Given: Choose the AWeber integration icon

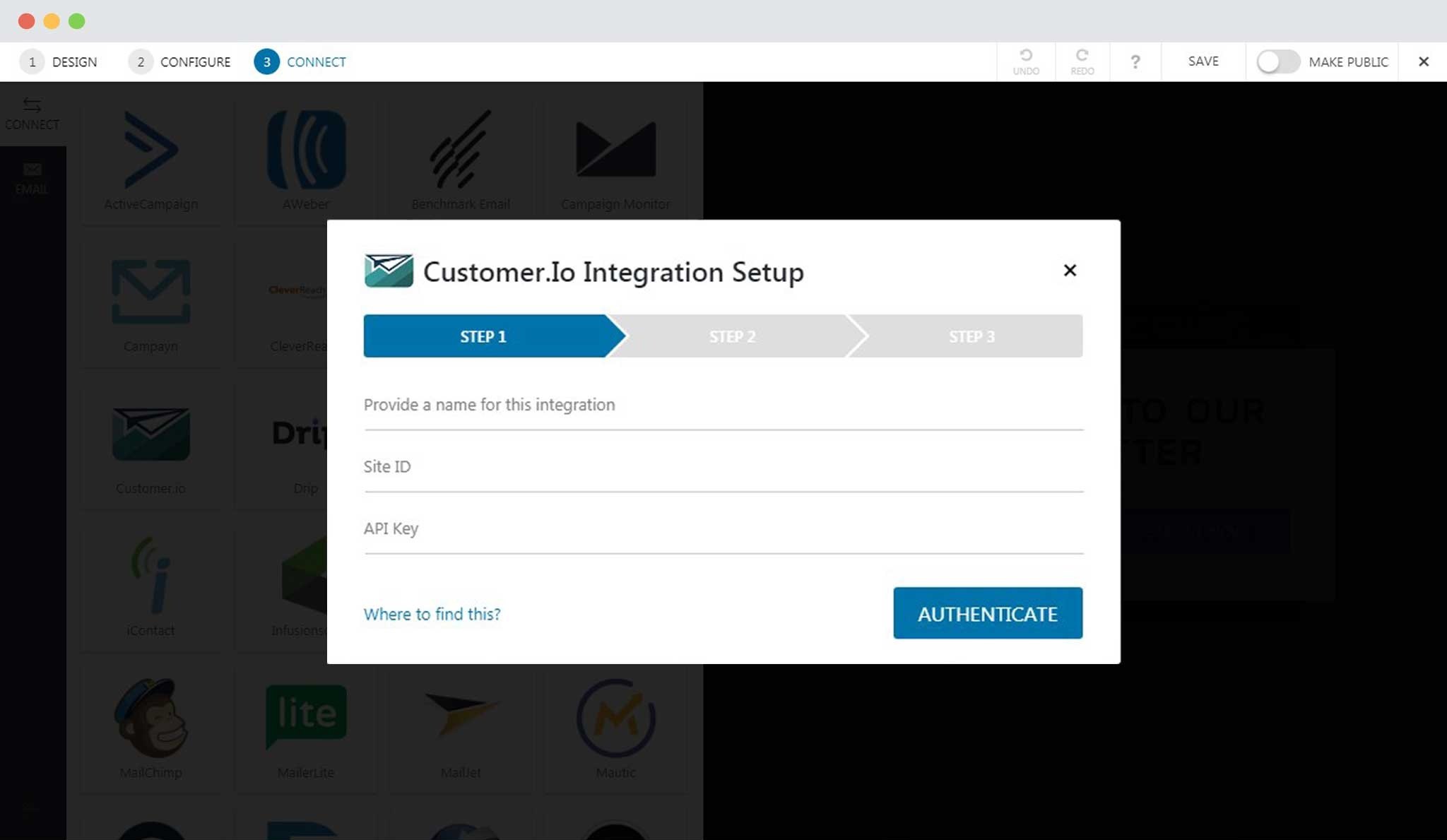Looking at the screenshot, I should 306,150.
